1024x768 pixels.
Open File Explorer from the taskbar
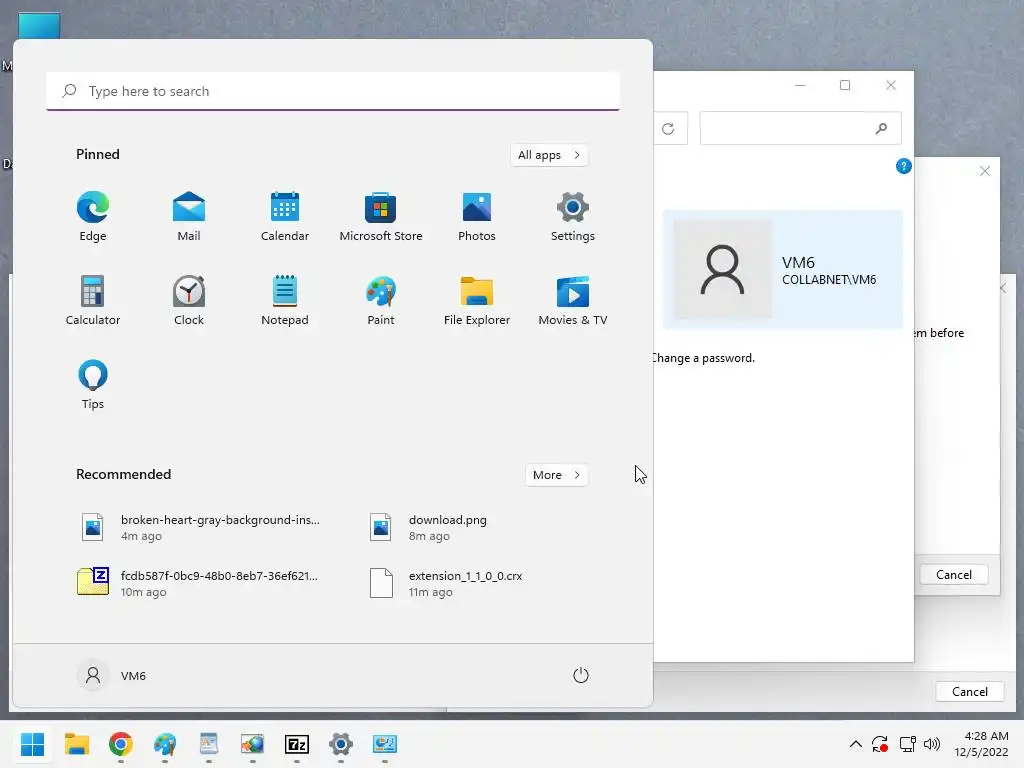(x=77, y=744)
